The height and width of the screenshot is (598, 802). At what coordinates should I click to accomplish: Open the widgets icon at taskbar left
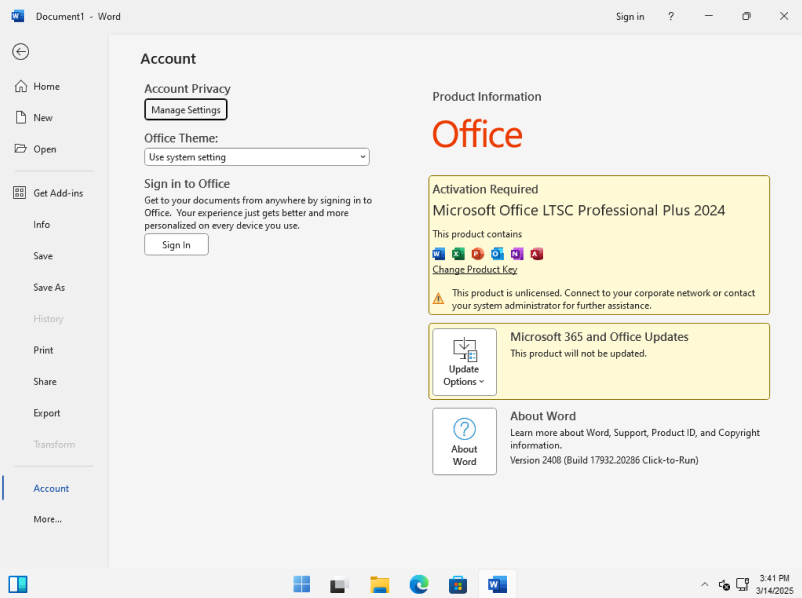(18, 584)
